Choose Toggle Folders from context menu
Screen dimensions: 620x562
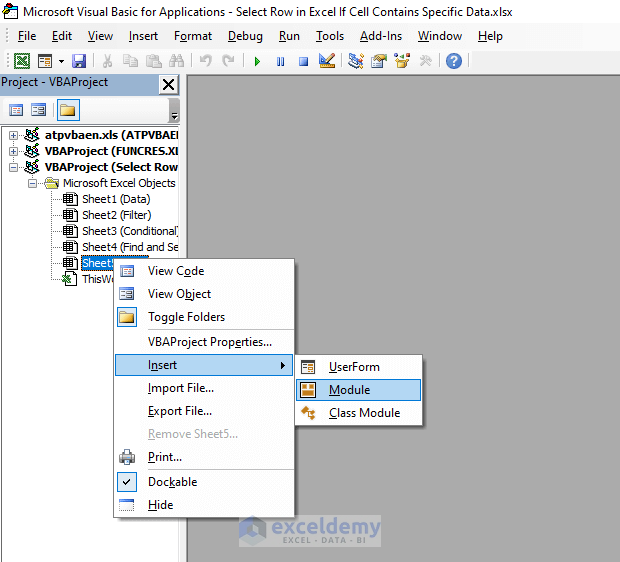click(204, 317)
